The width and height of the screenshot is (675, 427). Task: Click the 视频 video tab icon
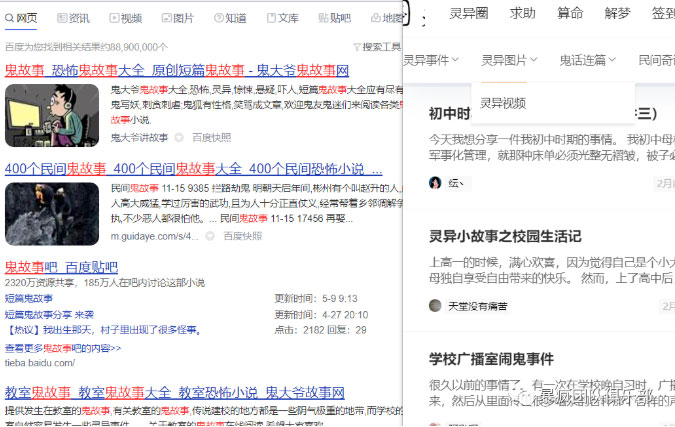pos(113,18)
